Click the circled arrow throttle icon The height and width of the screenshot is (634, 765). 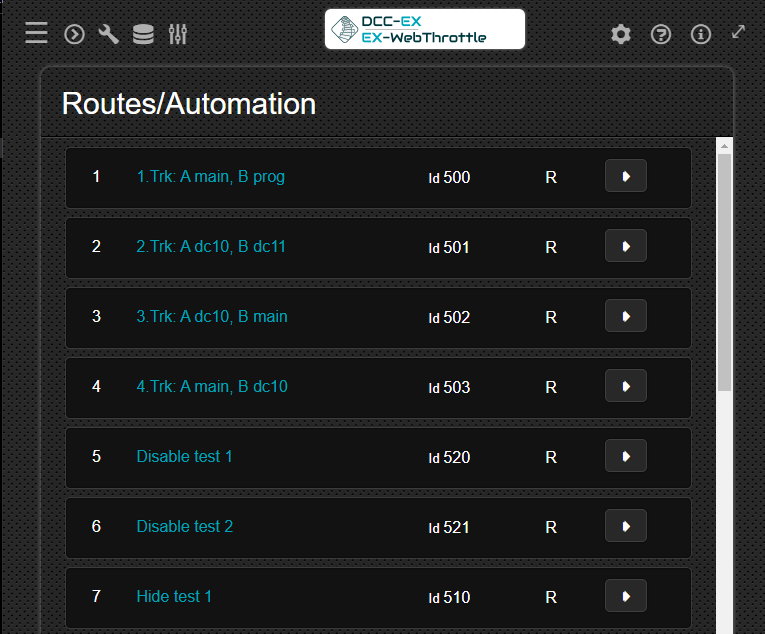click(x=74, y=34)
